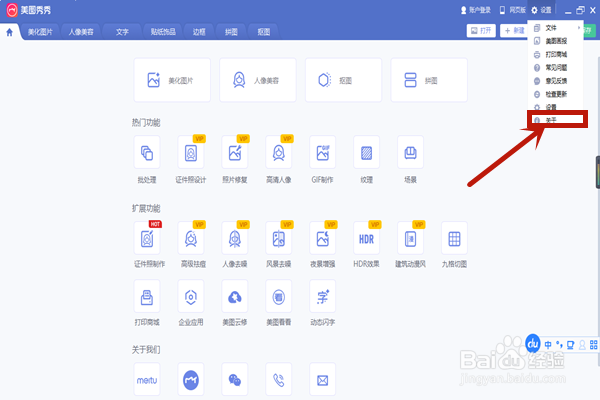Launch the 批处理 tool icon
The width and height of the screenshot is (600, 400).
point(147,152)
